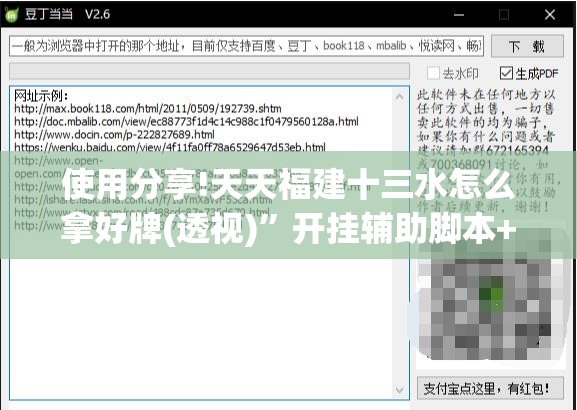Click the 豆丁当当 app icon in title bar

point(11,15)
